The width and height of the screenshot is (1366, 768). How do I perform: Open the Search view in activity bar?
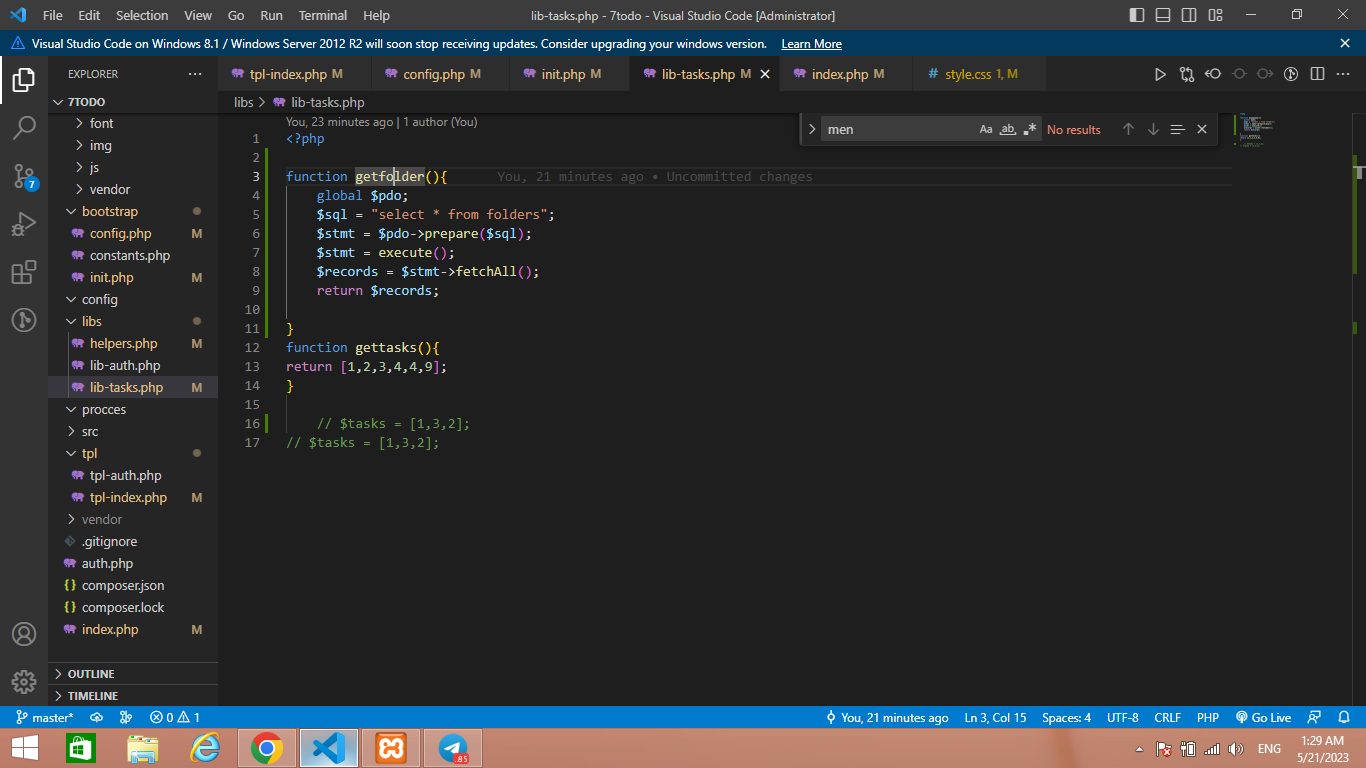coord(24,128)
